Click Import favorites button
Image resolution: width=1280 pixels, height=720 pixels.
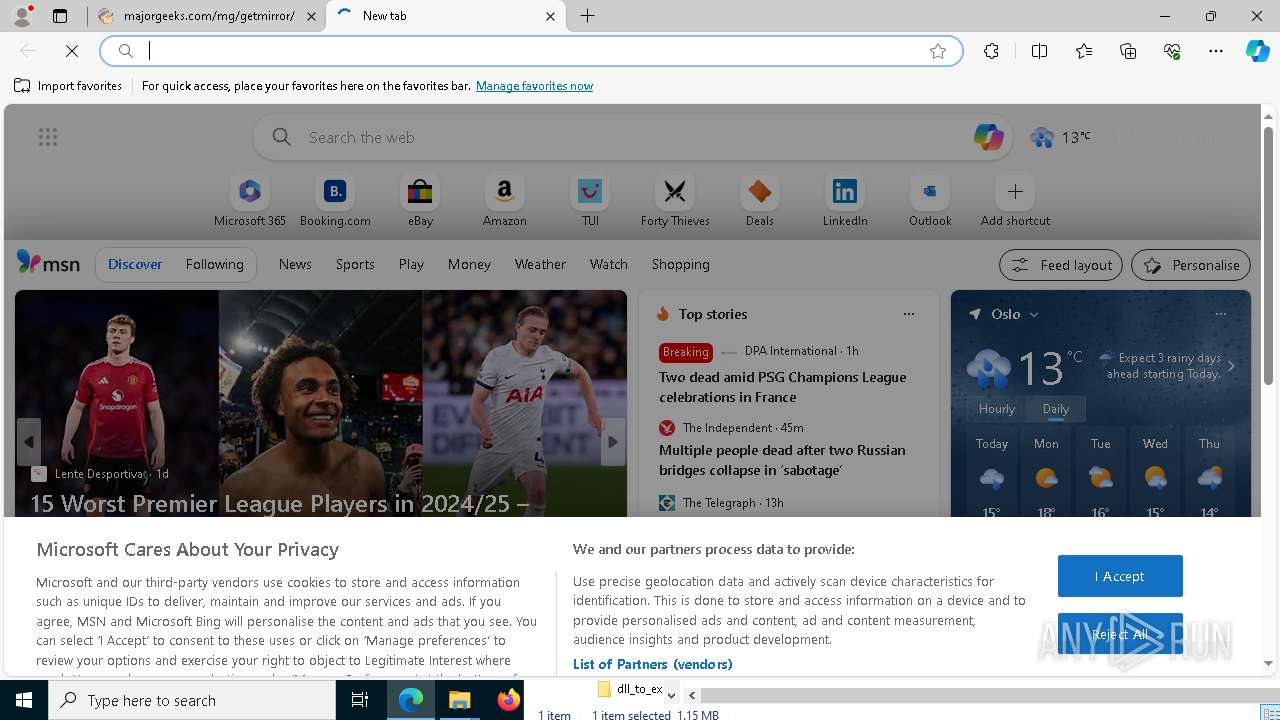click(68, 86)
